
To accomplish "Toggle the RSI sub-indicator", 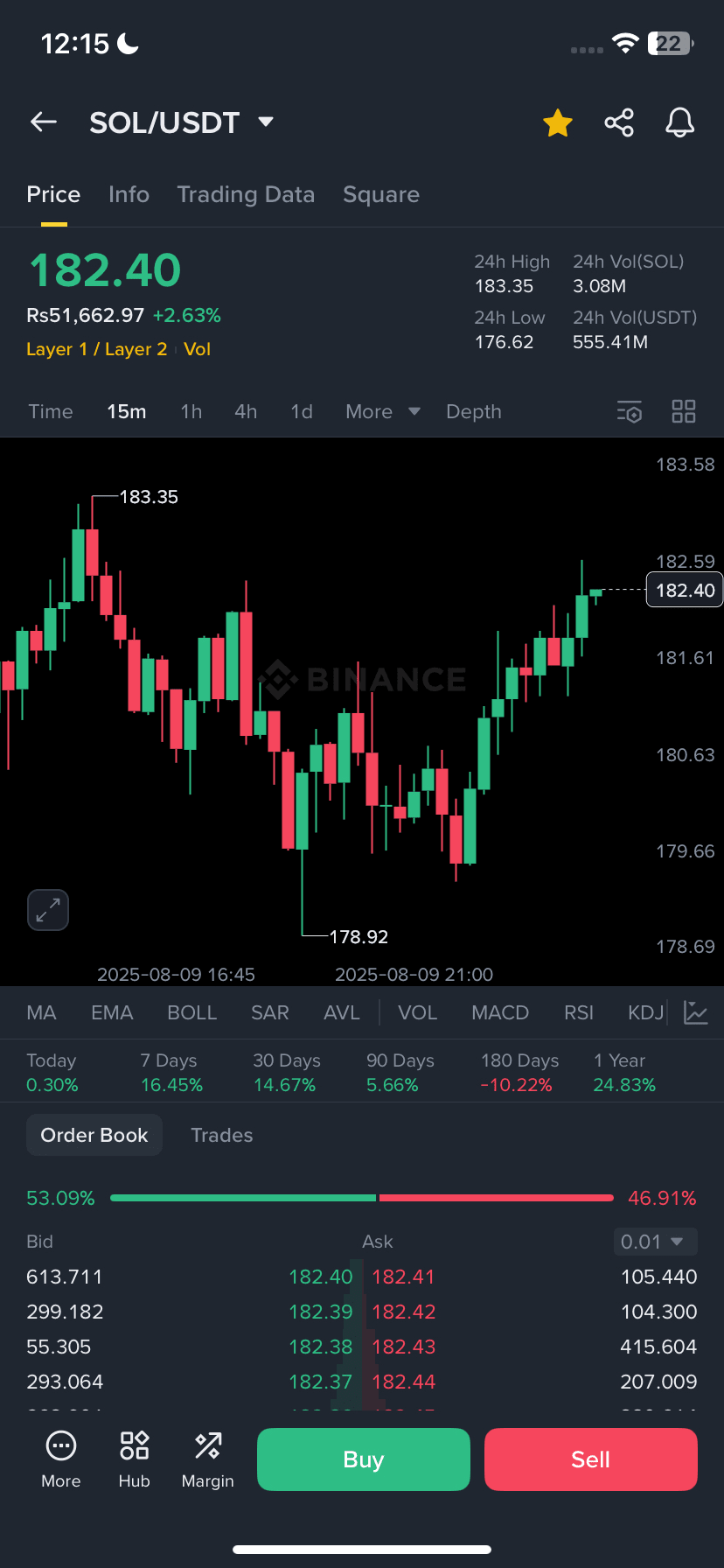I will (x=579, y=1012).
